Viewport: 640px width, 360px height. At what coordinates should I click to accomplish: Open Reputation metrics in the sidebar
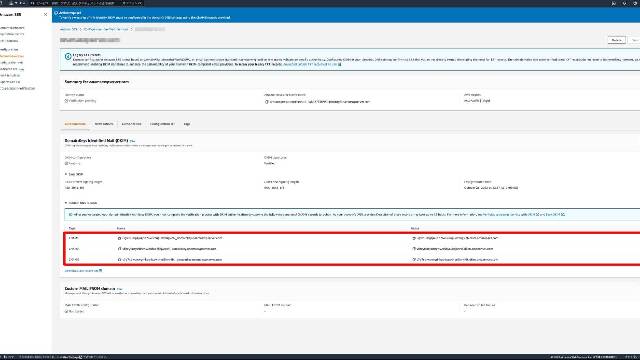tap(12, 34)
